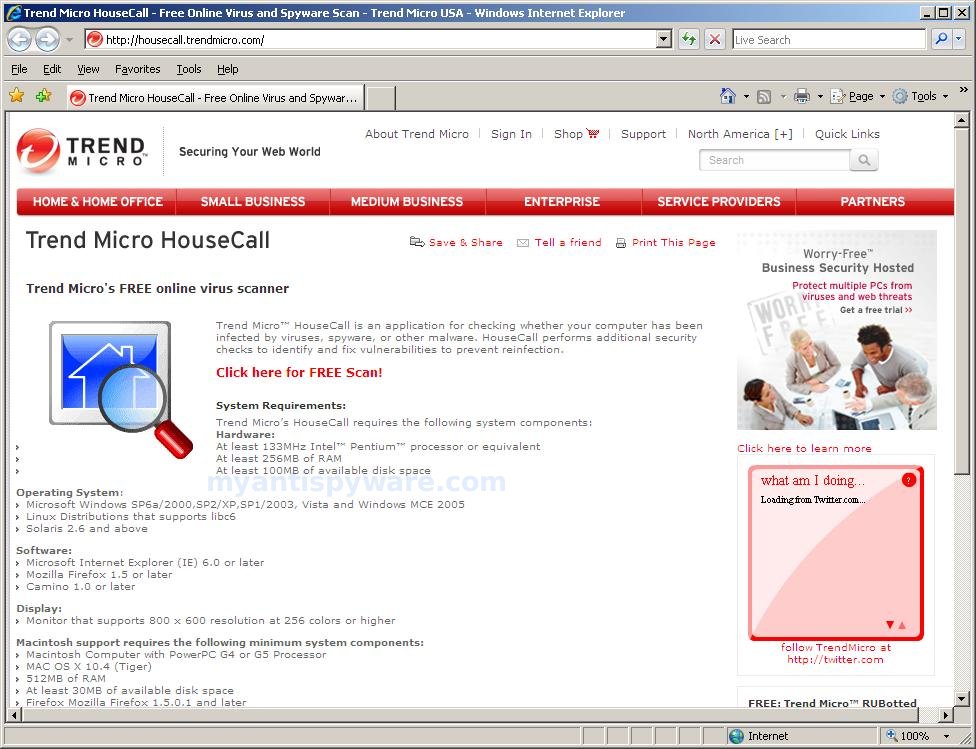This screenshot has width=976, height=749.
Task: Open the search provider options dropdown
Action: [959, 40]
